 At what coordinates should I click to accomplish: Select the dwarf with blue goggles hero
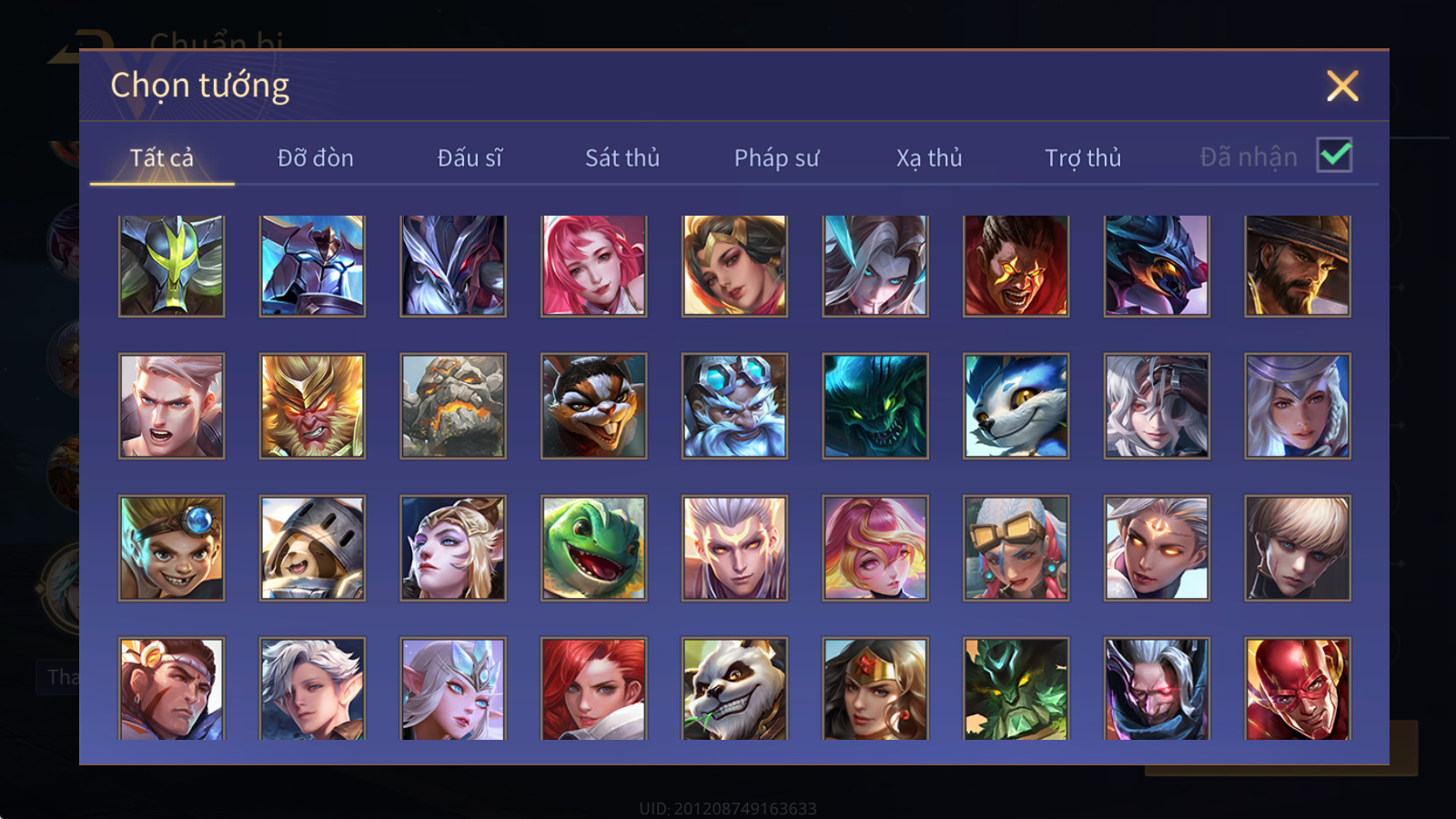click(734, 406)
